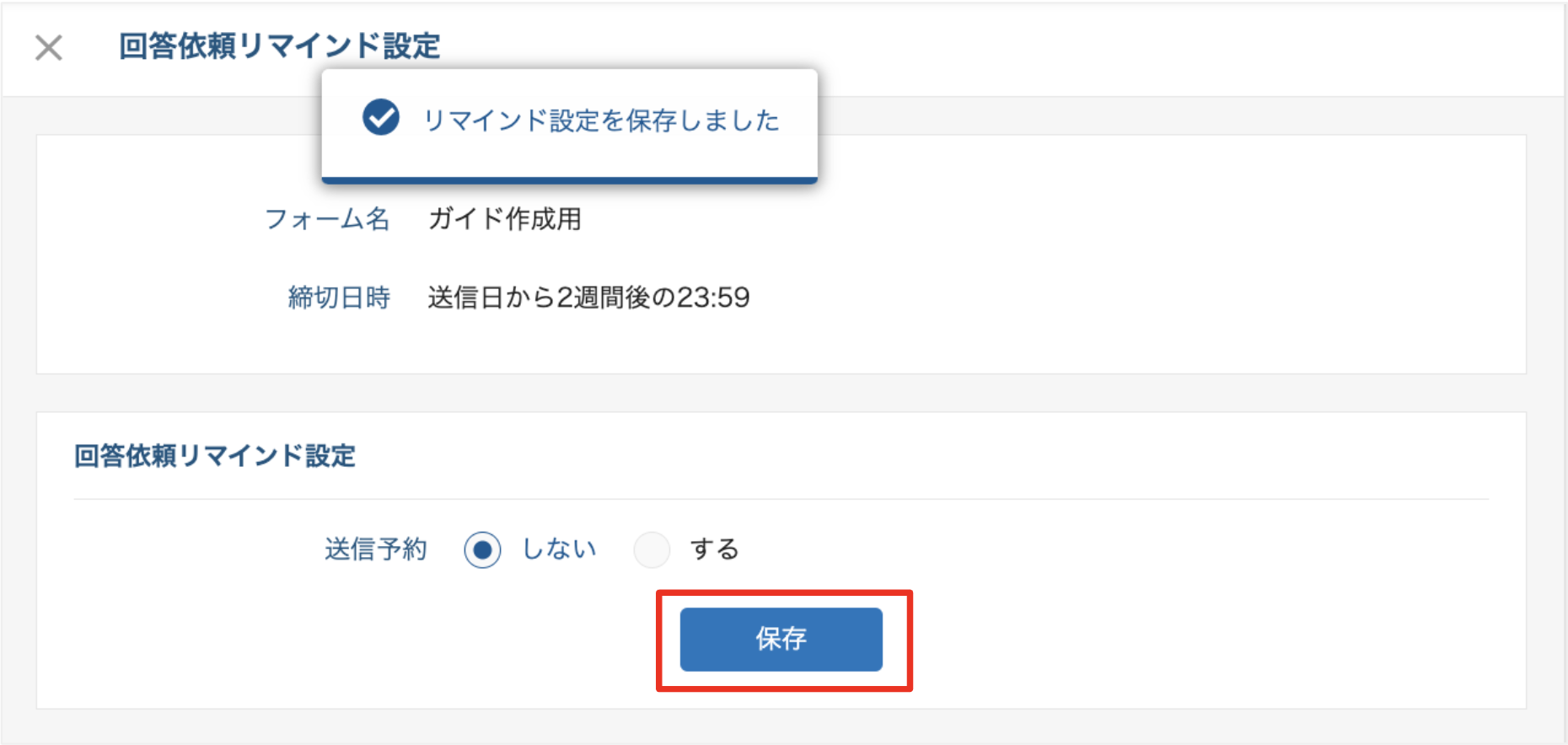Click the divider line below the section heading
Viewport: 1568px width, 745px height.
tap(781, 499)
